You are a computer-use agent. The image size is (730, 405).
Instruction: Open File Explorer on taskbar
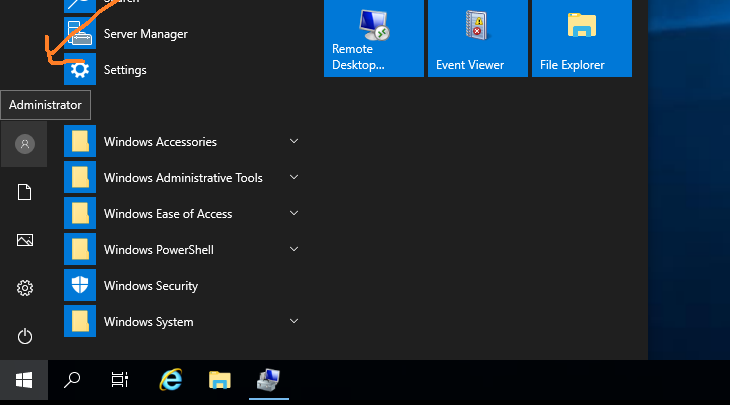click(220, 380)
